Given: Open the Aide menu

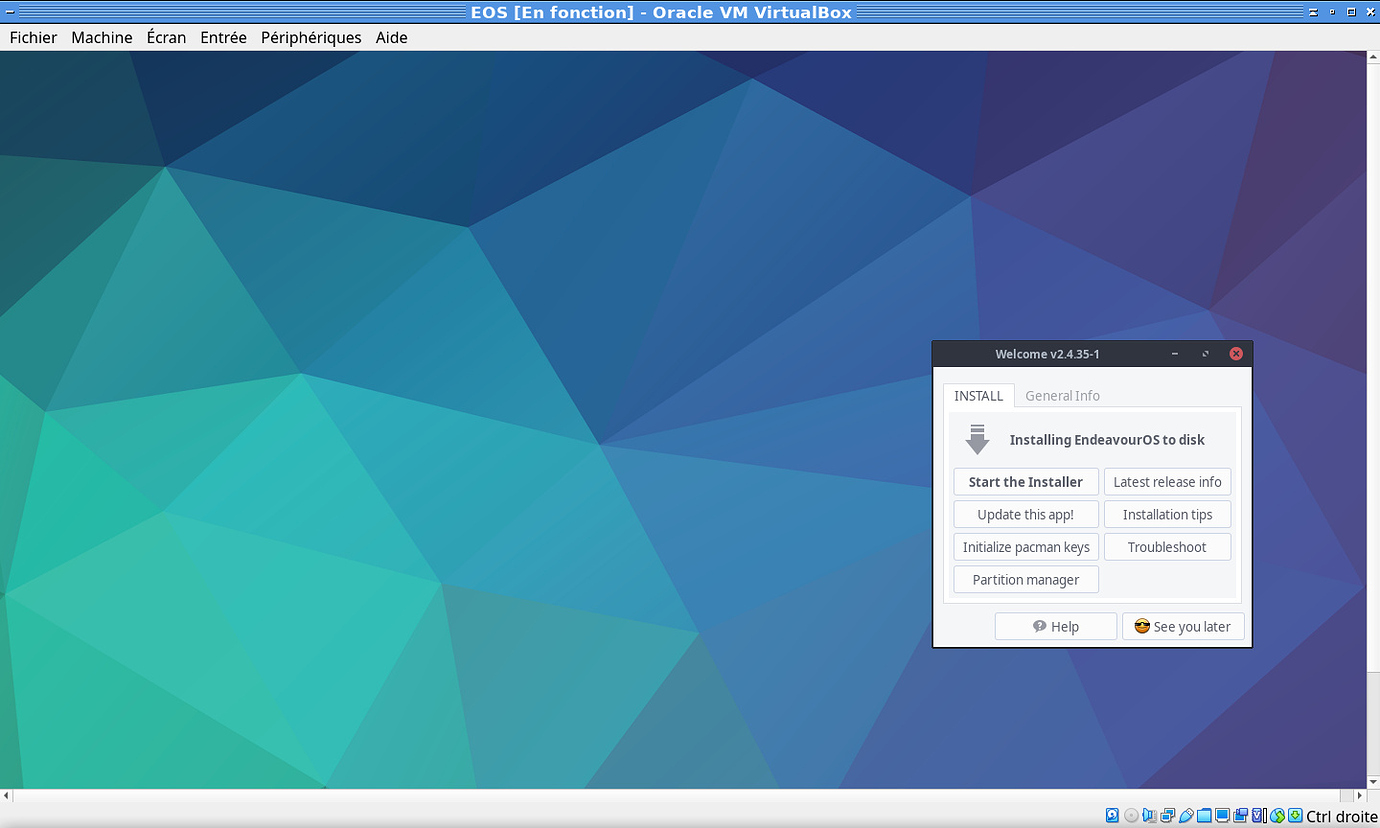Looking at the screenshot, I should (x=392, y=37).
